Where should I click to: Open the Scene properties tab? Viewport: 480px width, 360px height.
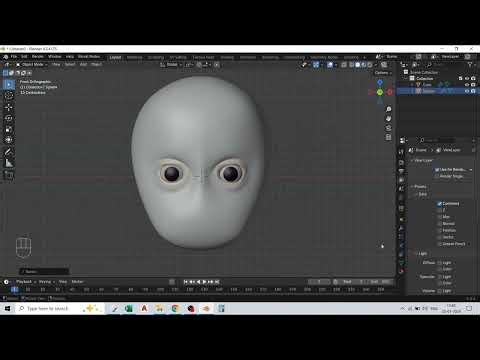pos(401,189)
